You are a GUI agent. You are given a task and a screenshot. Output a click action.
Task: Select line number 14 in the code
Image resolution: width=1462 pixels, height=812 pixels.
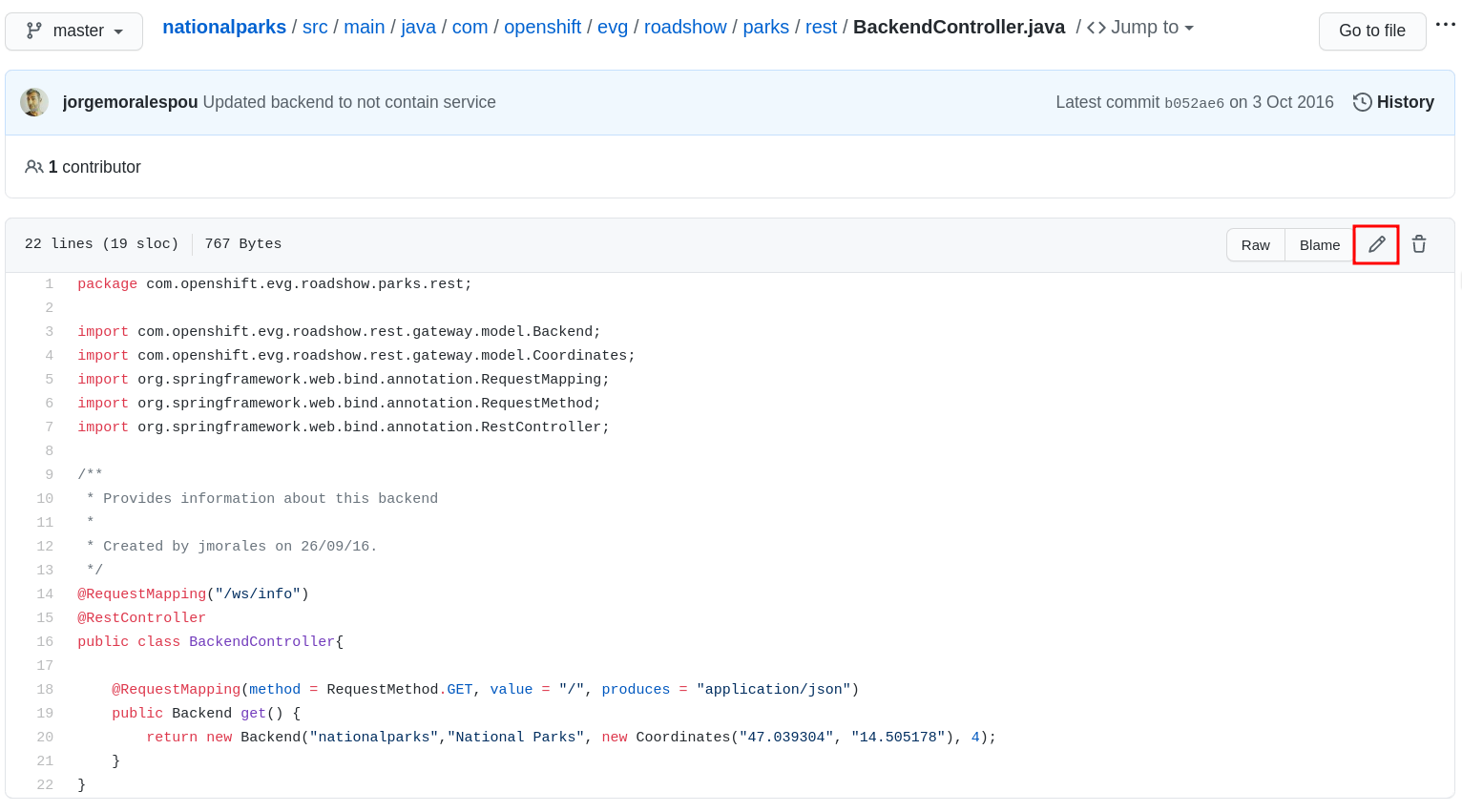45,593
